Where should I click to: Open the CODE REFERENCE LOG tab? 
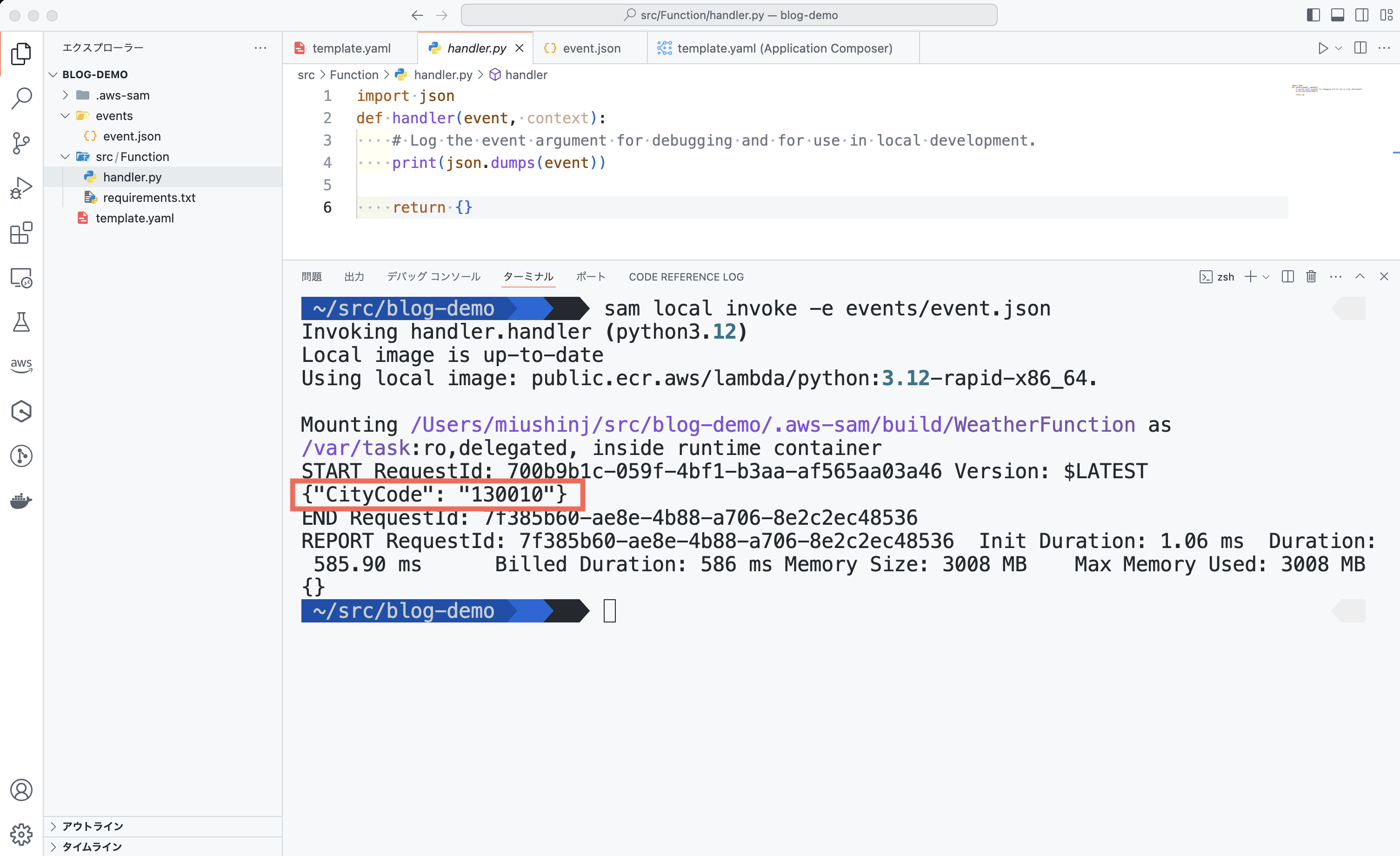686,277
